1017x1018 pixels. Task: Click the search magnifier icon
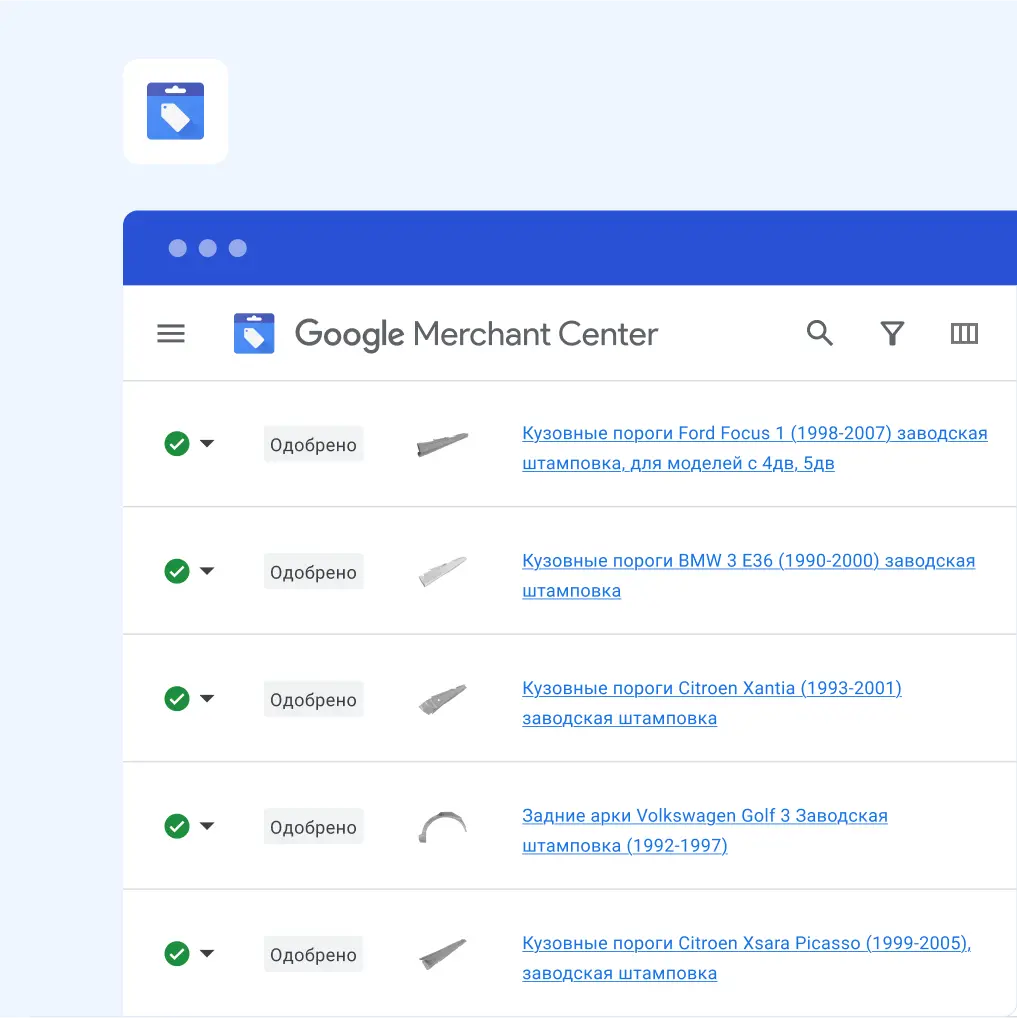819,333
